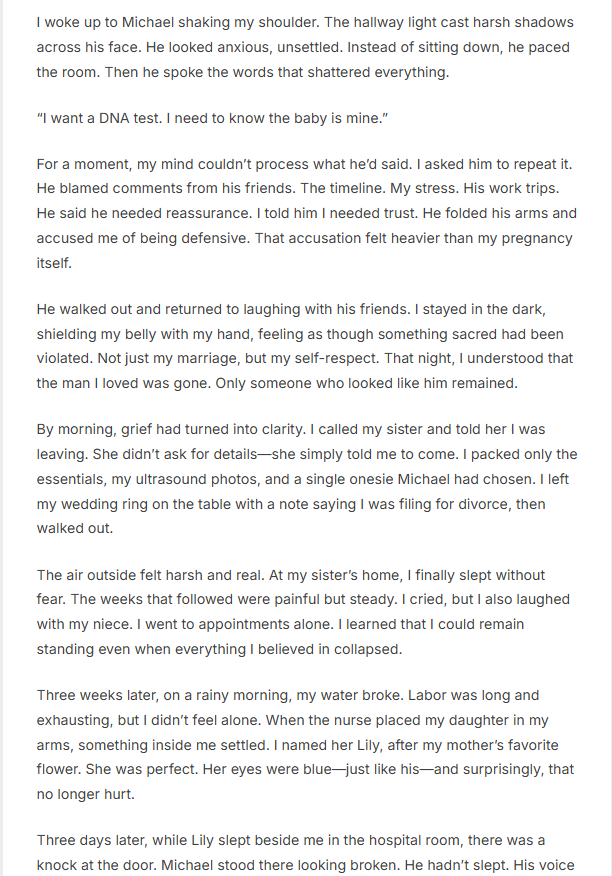The height and width of the screenshot is (876, 612).
Task: Click the phrase "accused me of being defensive"
Action: click(141, 238)
